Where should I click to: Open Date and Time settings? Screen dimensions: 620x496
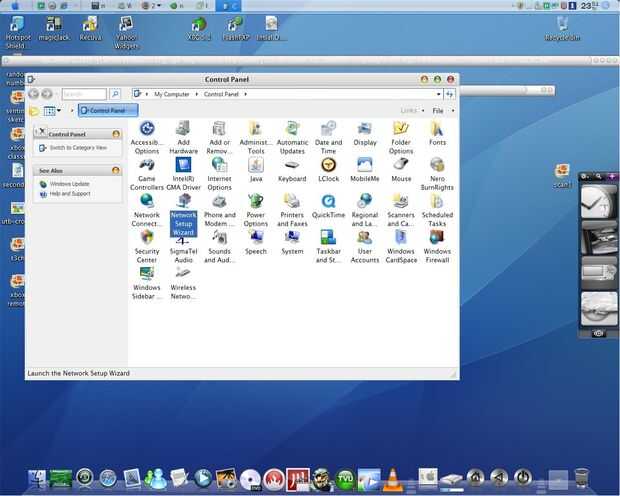(328, 137)
